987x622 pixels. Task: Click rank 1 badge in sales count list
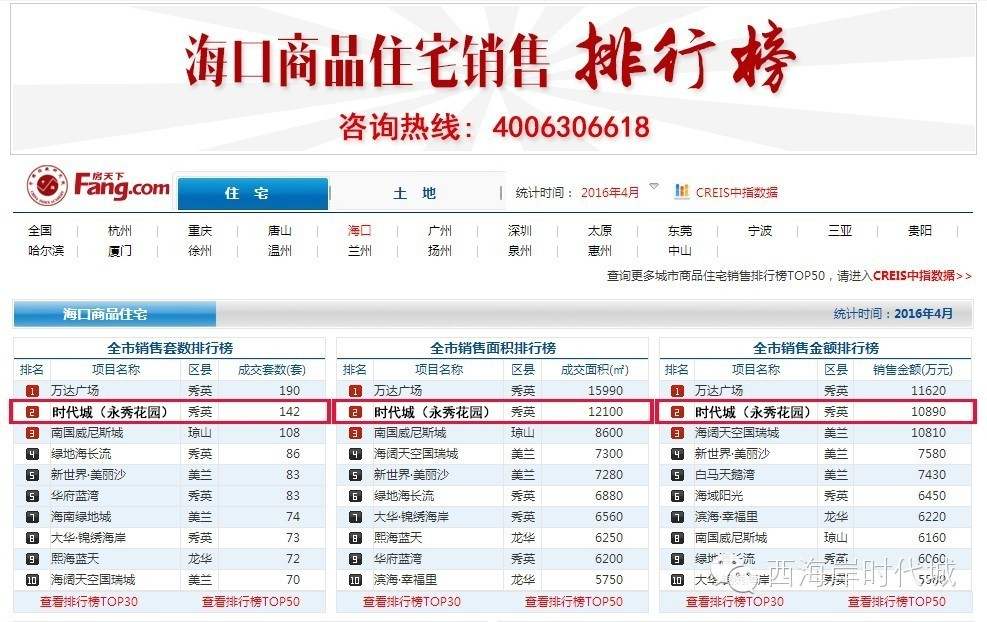tap(32, 391)
